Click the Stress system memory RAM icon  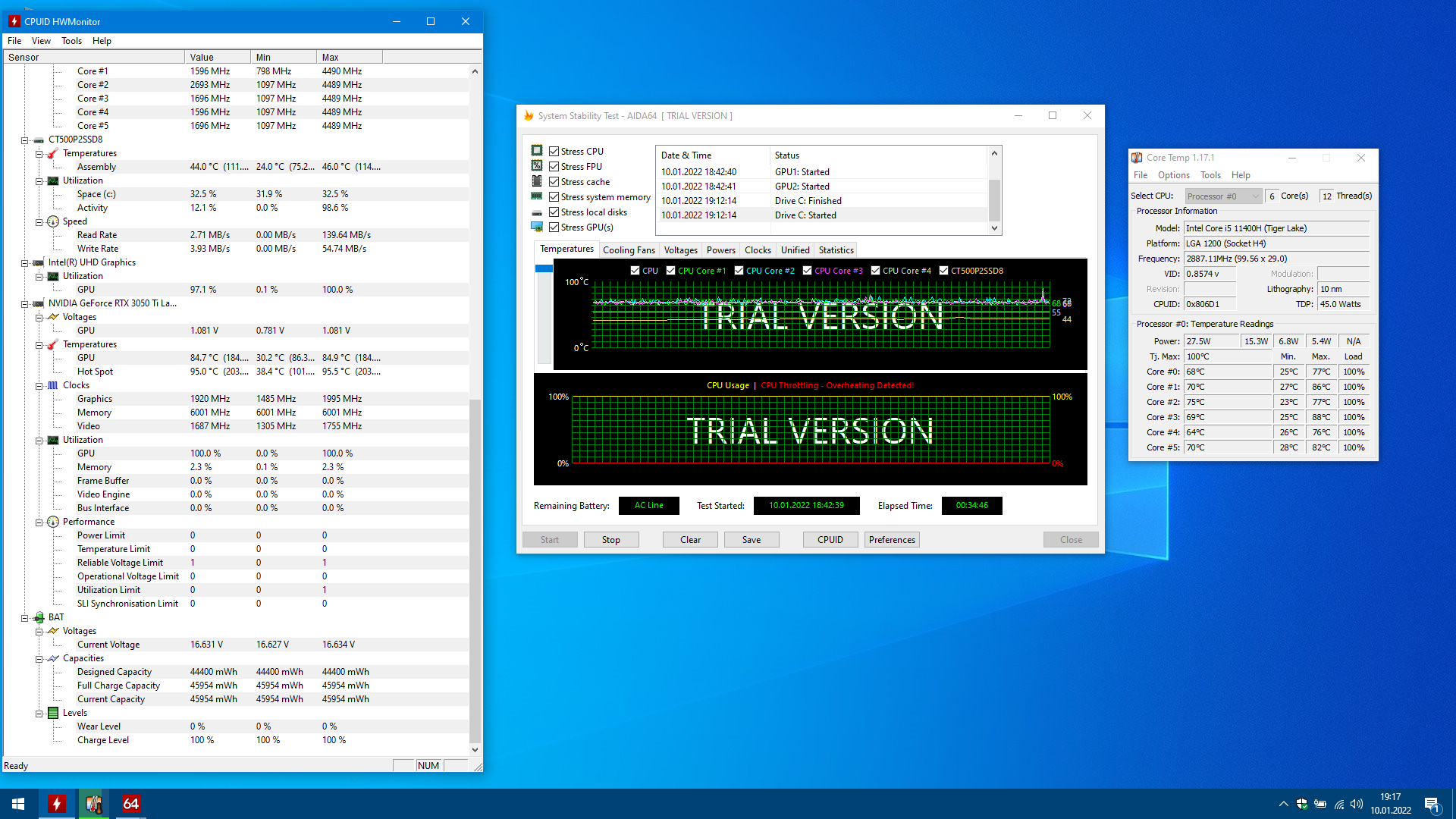(x=537, y=196)
